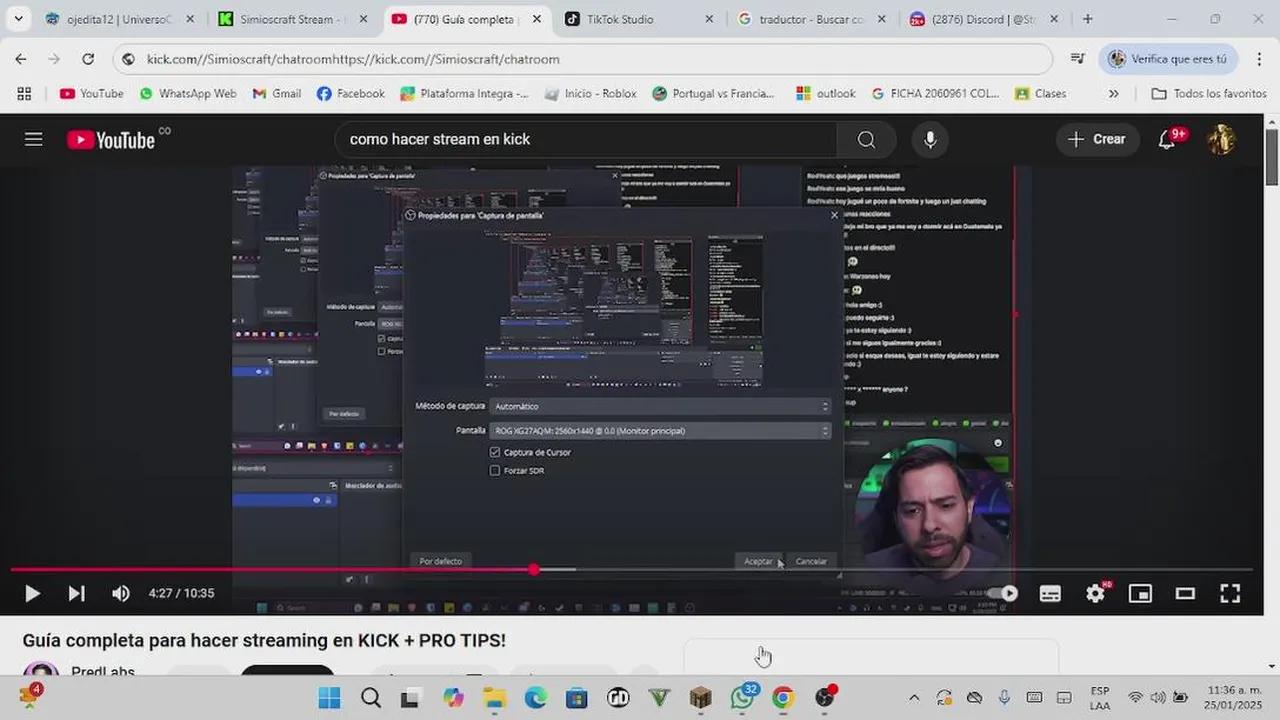Start voice search with the microphone
1280x720 pixels.
point(930,139)
